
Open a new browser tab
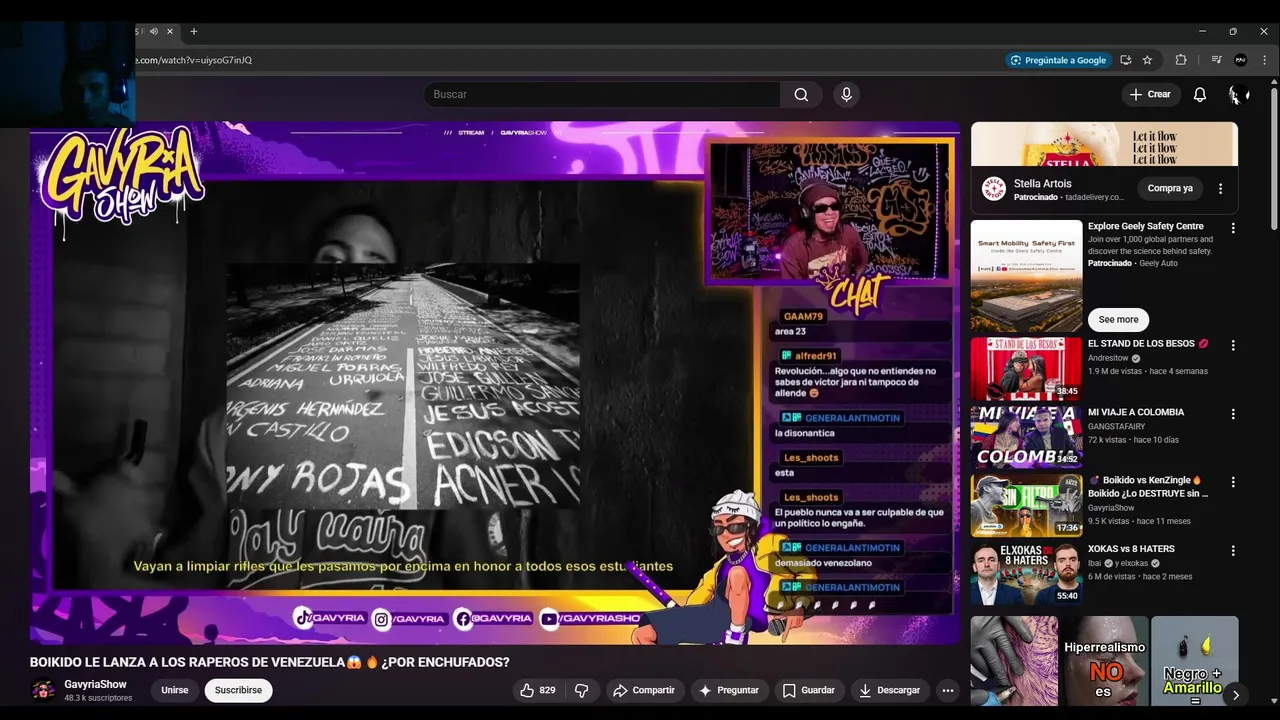(x=194, y=31)
